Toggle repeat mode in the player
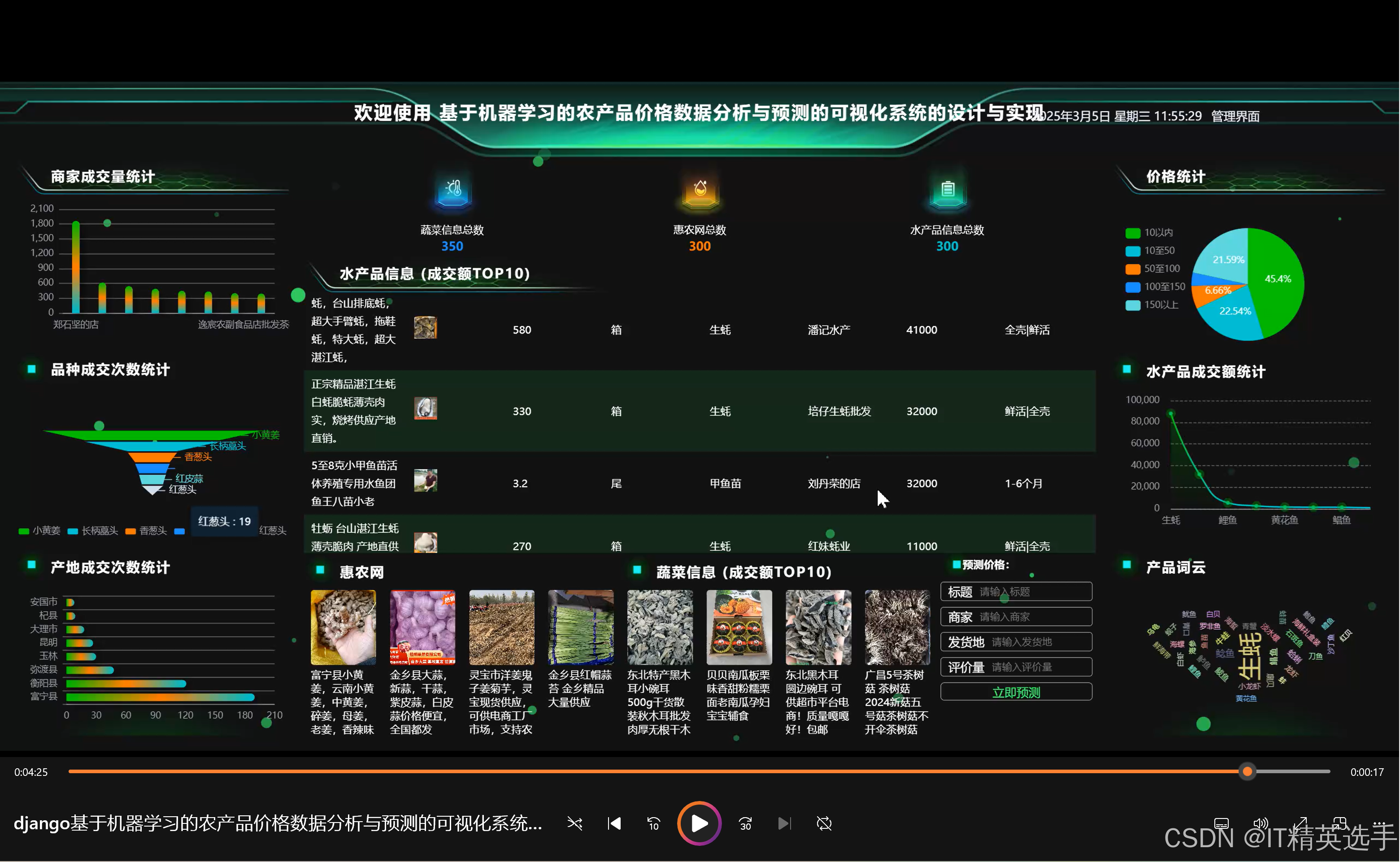 pos(824,824)
